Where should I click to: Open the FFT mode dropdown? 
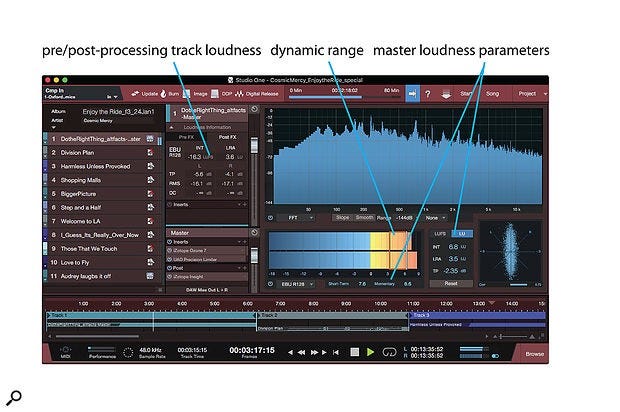pyautogui.click(x=296, y=218)
